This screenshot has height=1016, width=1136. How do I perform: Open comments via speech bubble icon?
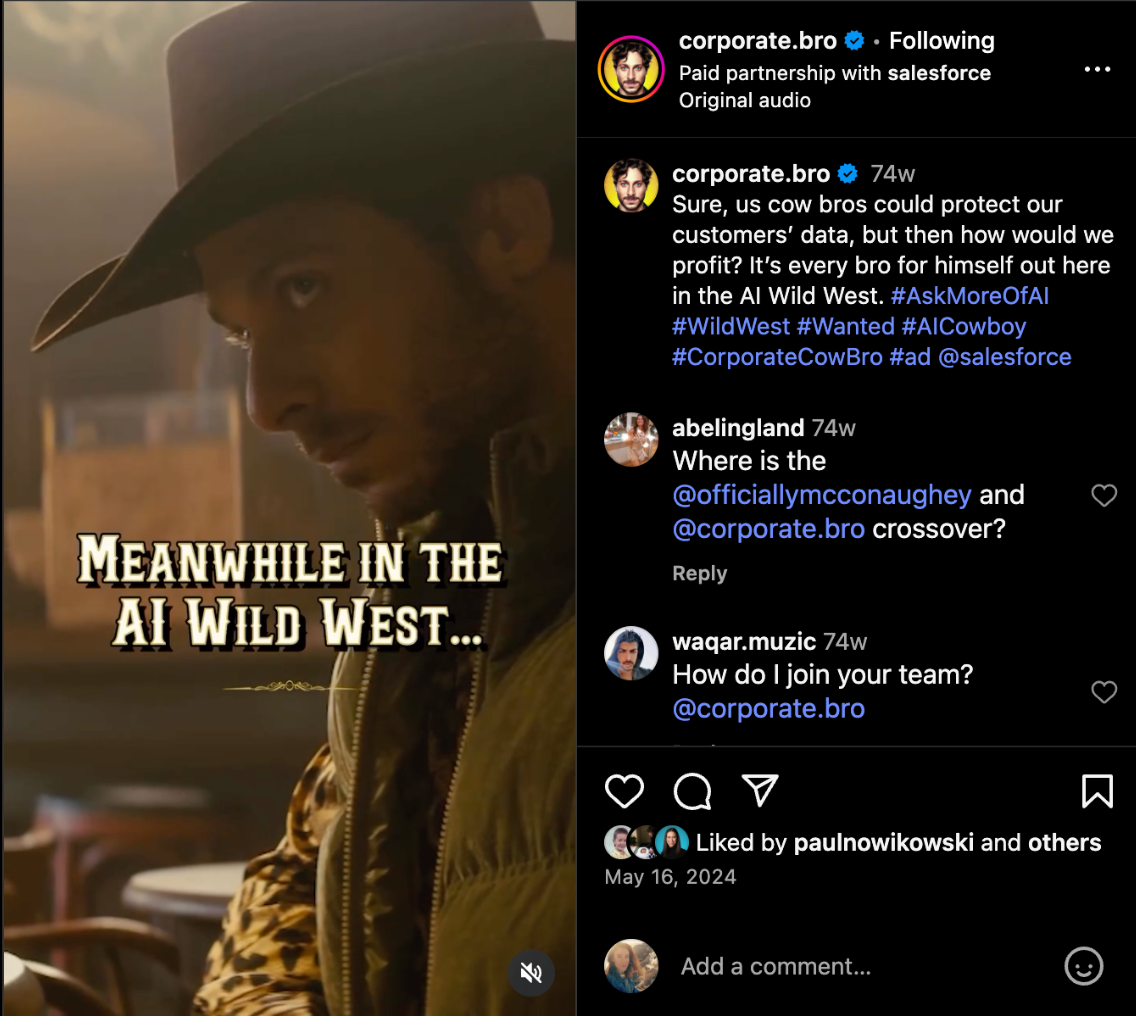click(x=692, y=791)
